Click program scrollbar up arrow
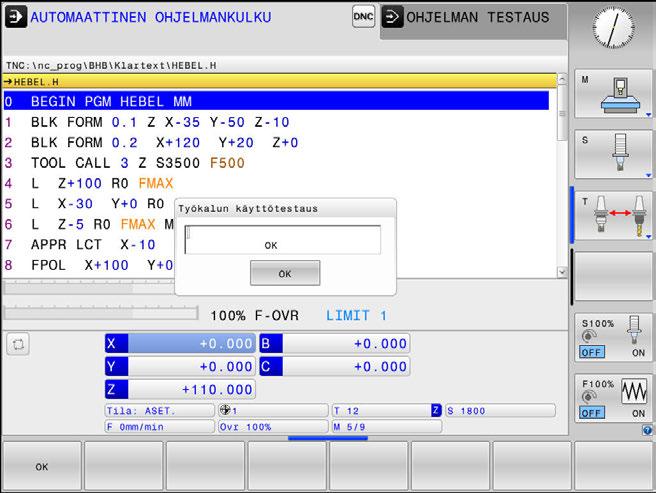656x493 pixels. tap(562, 78)
